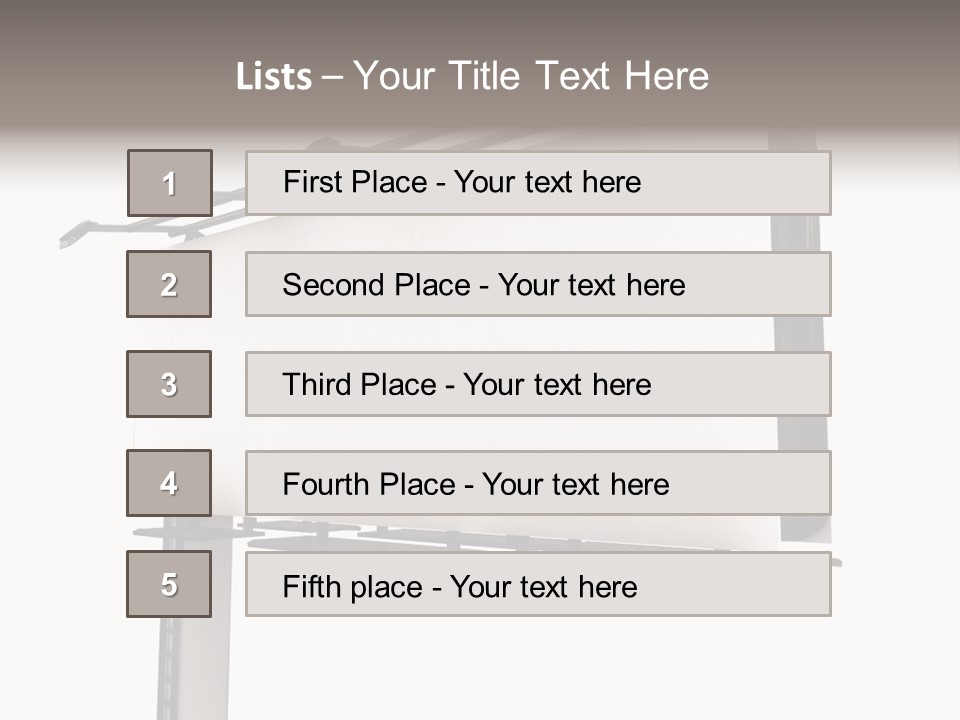Click the bold word "Lists" in the title
The width and height of the screenshot is (960, 720).
[274, 77]
